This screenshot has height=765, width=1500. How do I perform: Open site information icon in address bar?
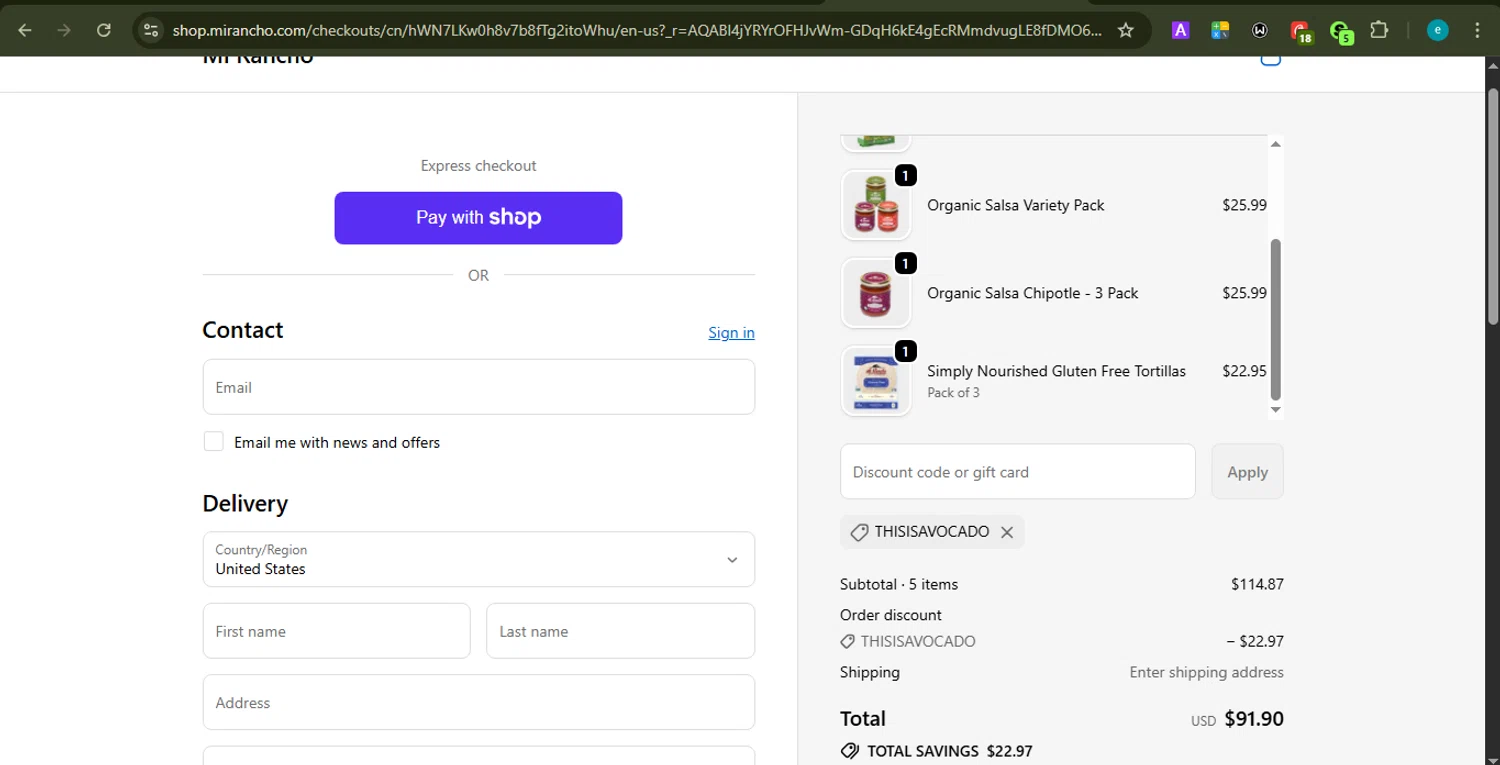151,30
